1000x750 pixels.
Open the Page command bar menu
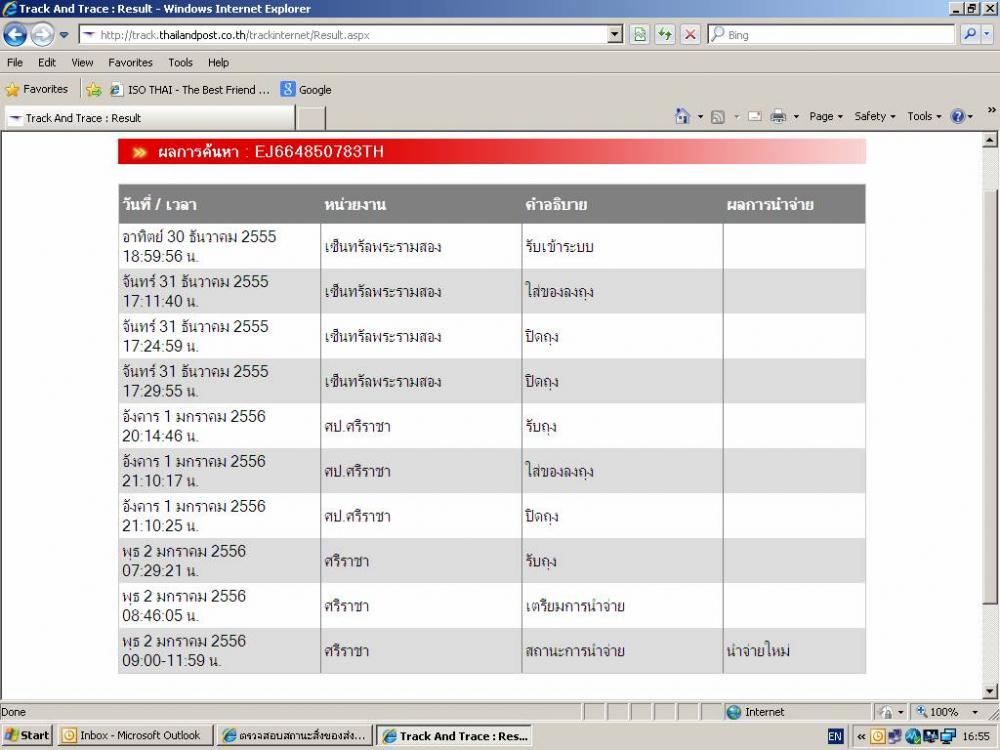826,116
